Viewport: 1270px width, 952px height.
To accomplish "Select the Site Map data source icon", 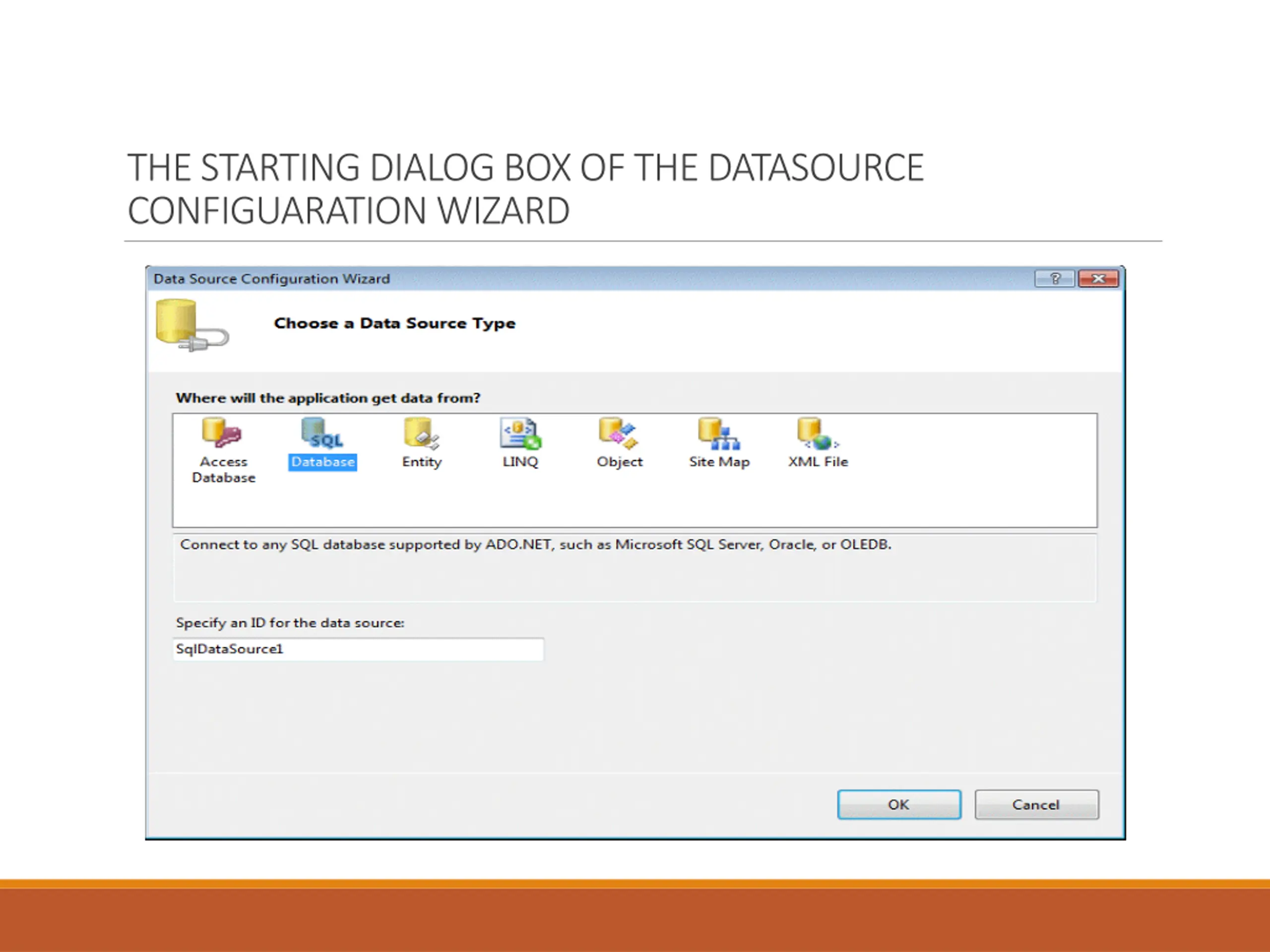I will pyautogui.click(x=719, y=433).
